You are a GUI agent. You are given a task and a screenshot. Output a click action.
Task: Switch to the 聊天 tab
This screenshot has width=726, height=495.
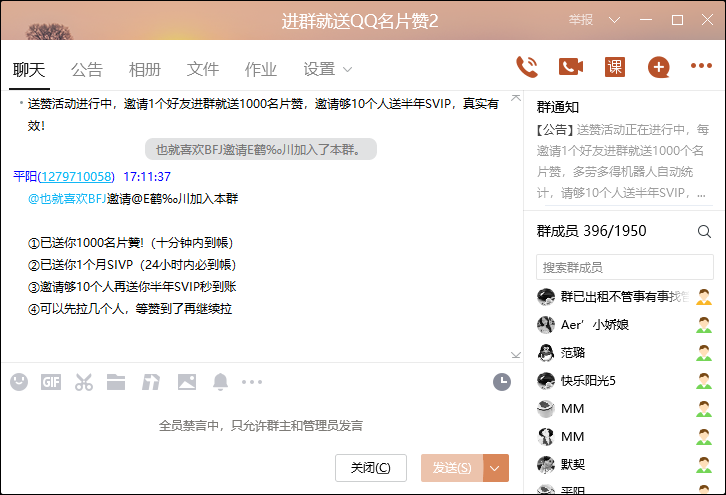(29, 70)
